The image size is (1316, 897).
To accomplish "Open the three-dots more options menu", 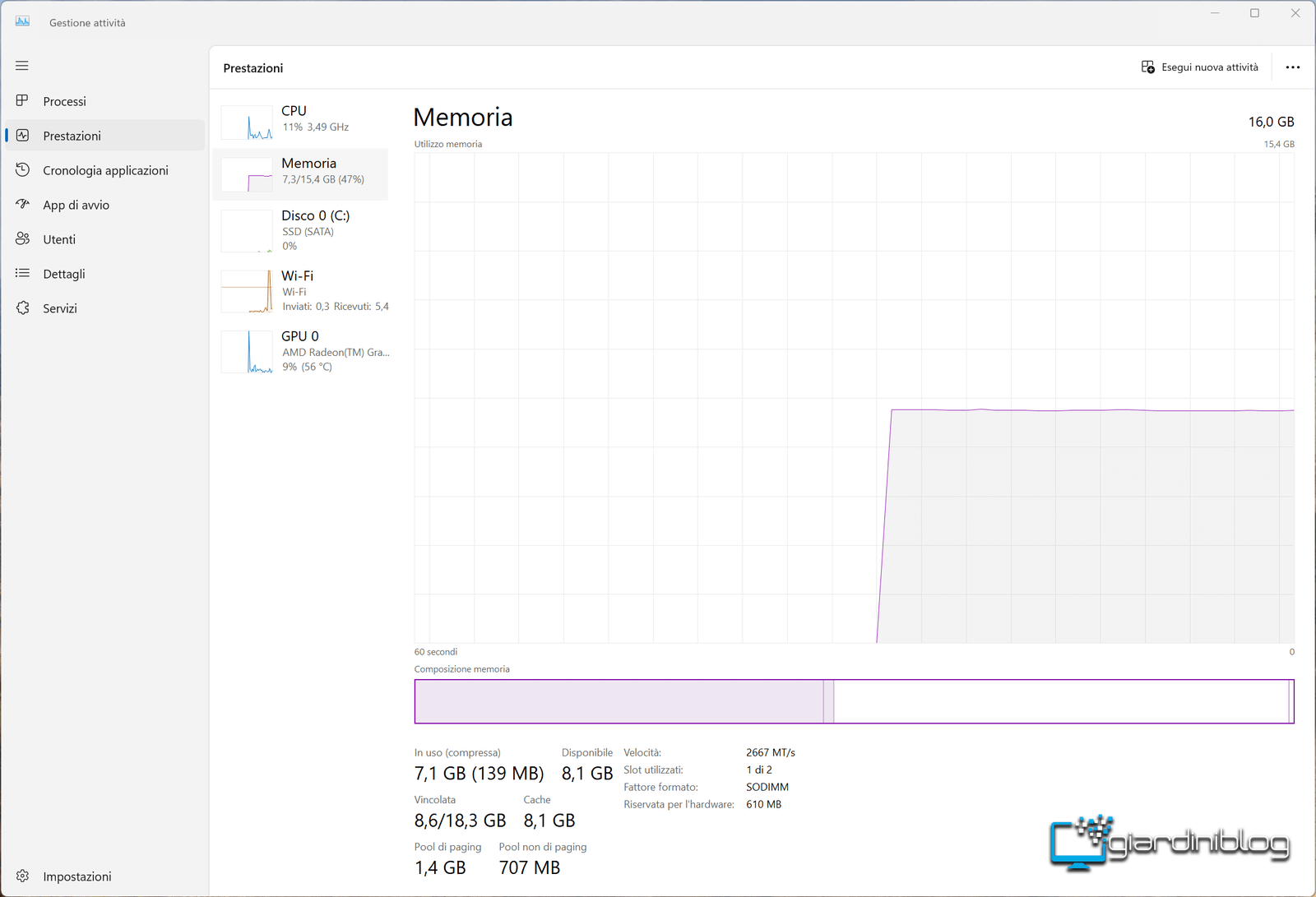I will 1293,67.
